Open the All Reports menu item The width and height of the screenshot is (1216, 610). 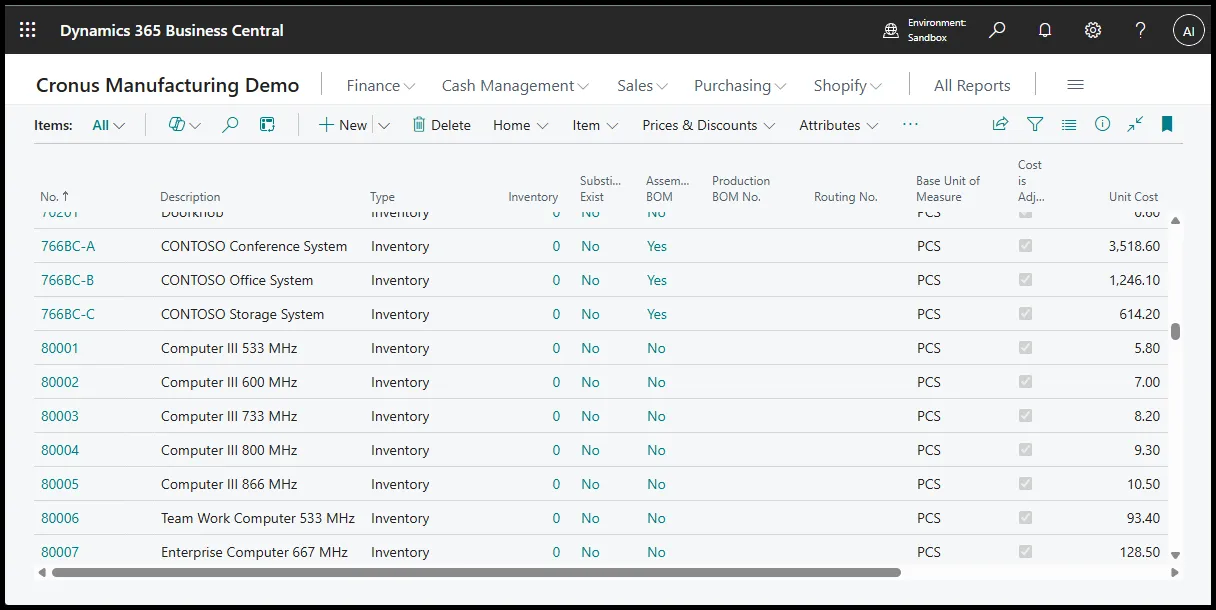972,86
